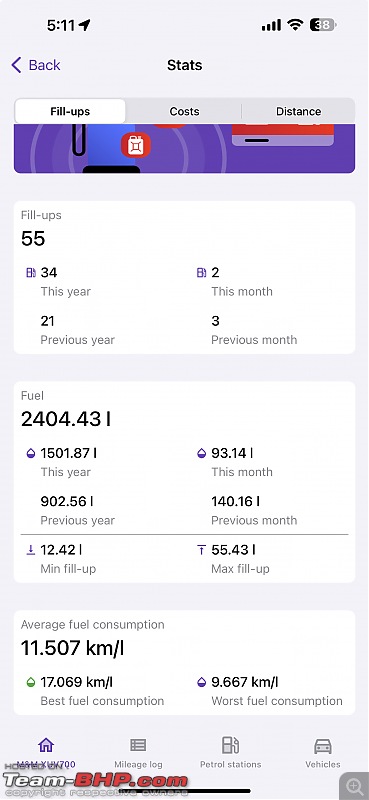Viewport: 369px width, 800px height.
Task: Open the Petrol stations tab
Action: click(x=230, y=753)
